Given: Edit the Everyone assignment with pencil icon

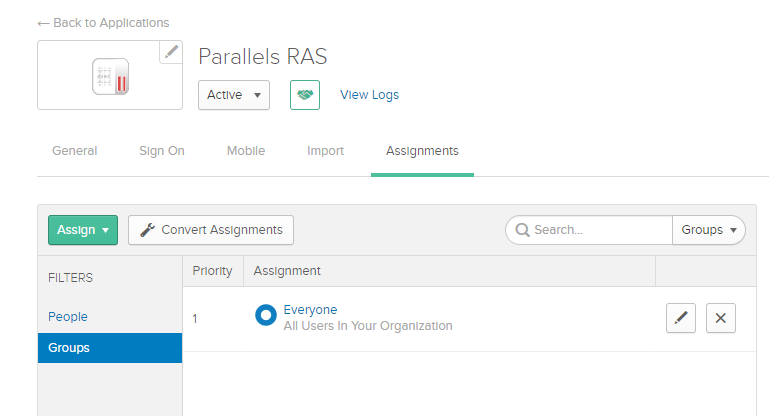Looking at the screenshot, I should [x=681, y=318].
